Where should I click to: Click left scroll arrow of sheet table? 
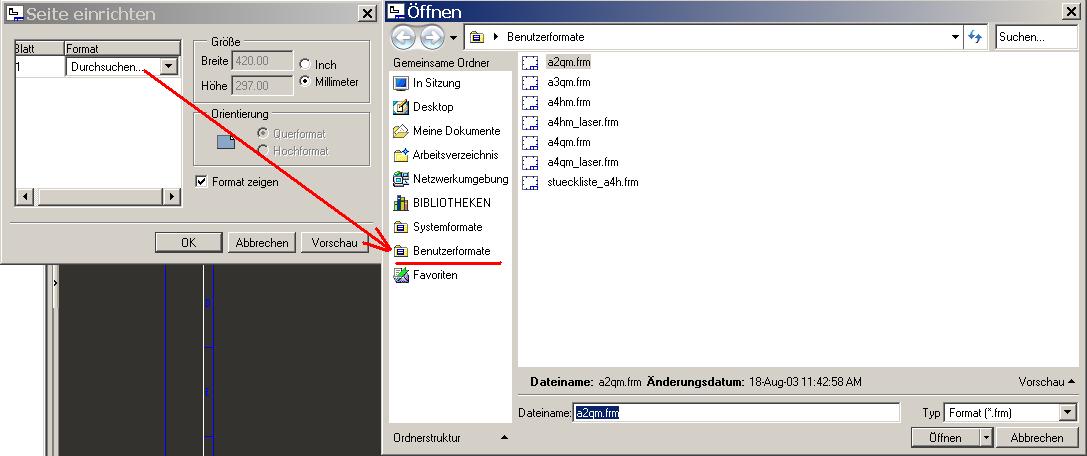25,197
